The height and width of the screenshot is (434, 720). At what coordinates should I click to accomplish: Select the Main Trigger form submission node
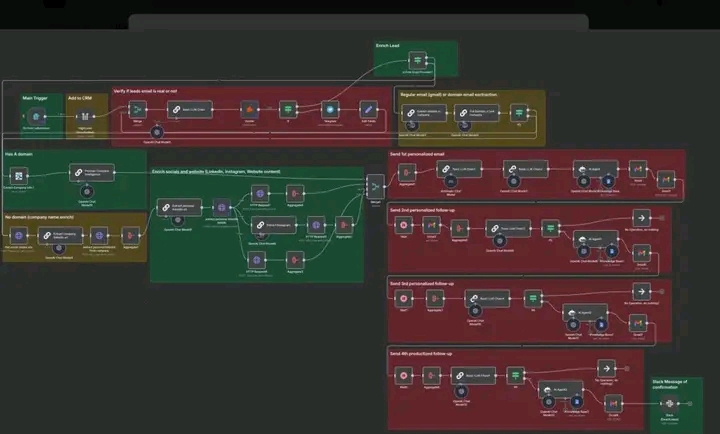point(36,116)
